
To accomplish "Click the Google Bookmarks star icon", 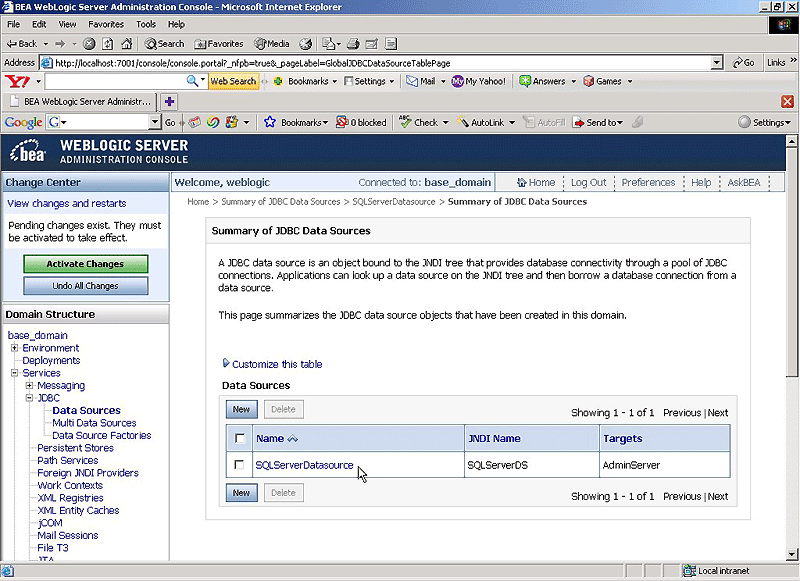I will pos(270,122).
